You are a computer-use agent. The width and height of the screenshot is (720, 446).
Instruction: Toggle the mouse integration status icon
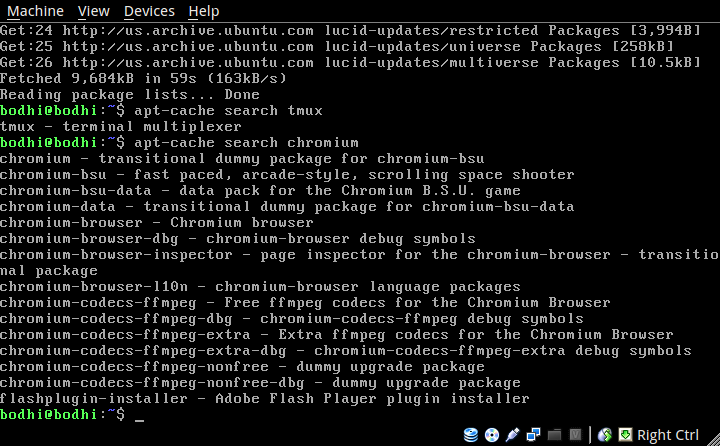pos(605,435)
